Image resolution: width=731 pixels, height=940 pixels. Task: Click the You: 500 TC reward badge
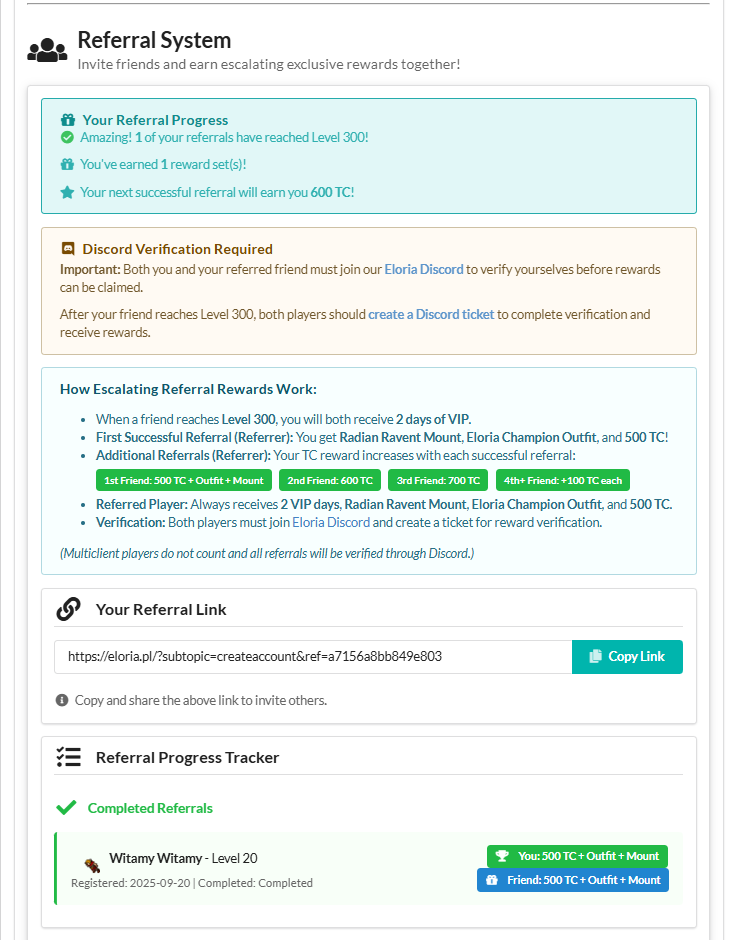(577, 856)
